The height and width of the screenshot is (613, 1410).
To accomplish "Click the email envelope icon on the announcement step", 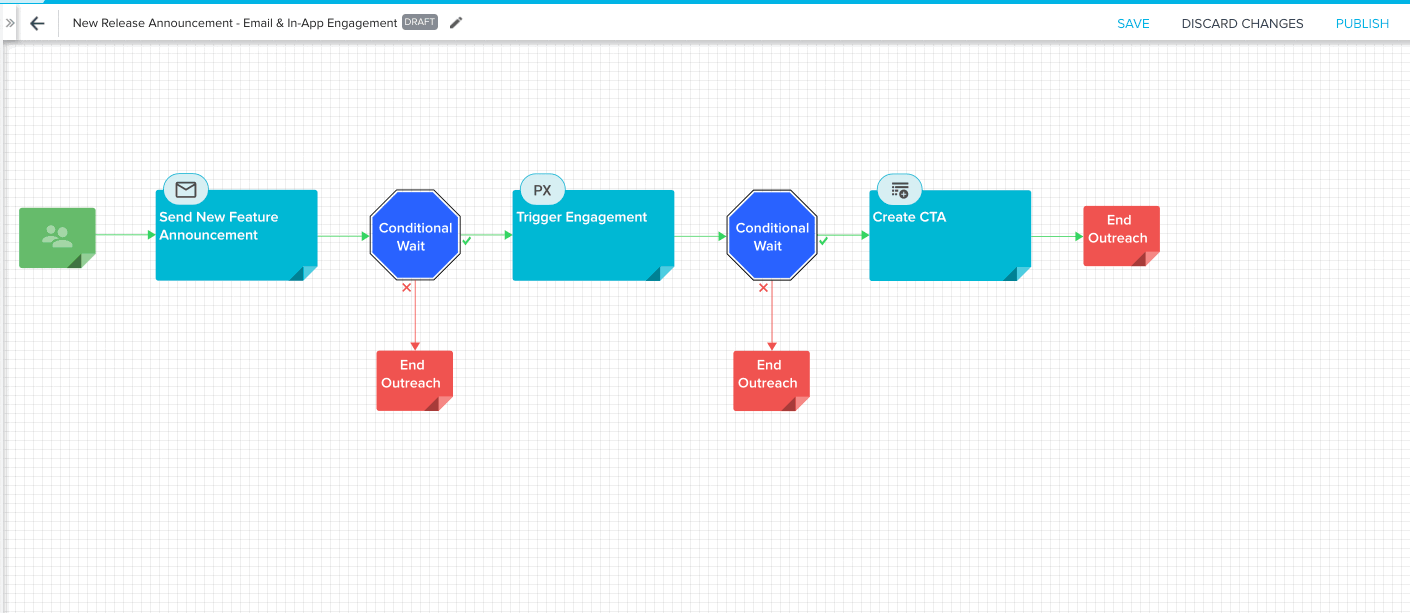I will coord(186,189).
